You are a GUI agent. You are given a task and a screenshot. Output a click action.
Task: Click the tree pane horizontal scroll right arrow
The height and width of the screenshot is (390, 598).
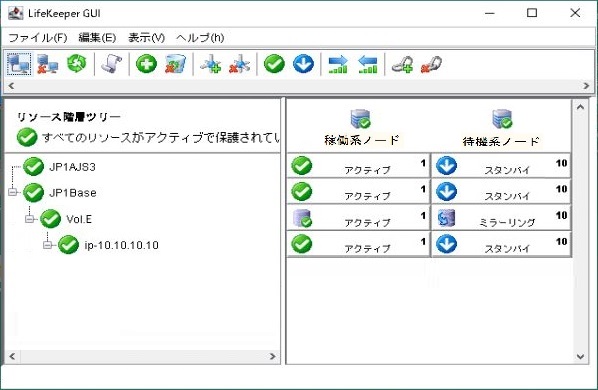coord(272,356)
